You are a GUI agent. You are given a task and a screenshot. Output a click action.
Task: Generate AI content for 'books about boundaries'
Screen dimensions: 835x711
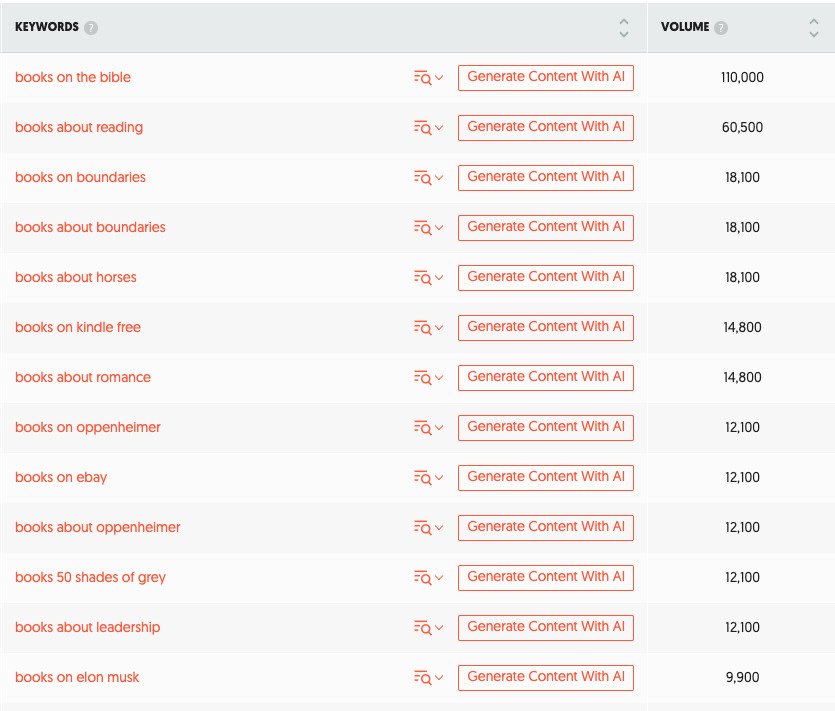click(x=545, y=227)
